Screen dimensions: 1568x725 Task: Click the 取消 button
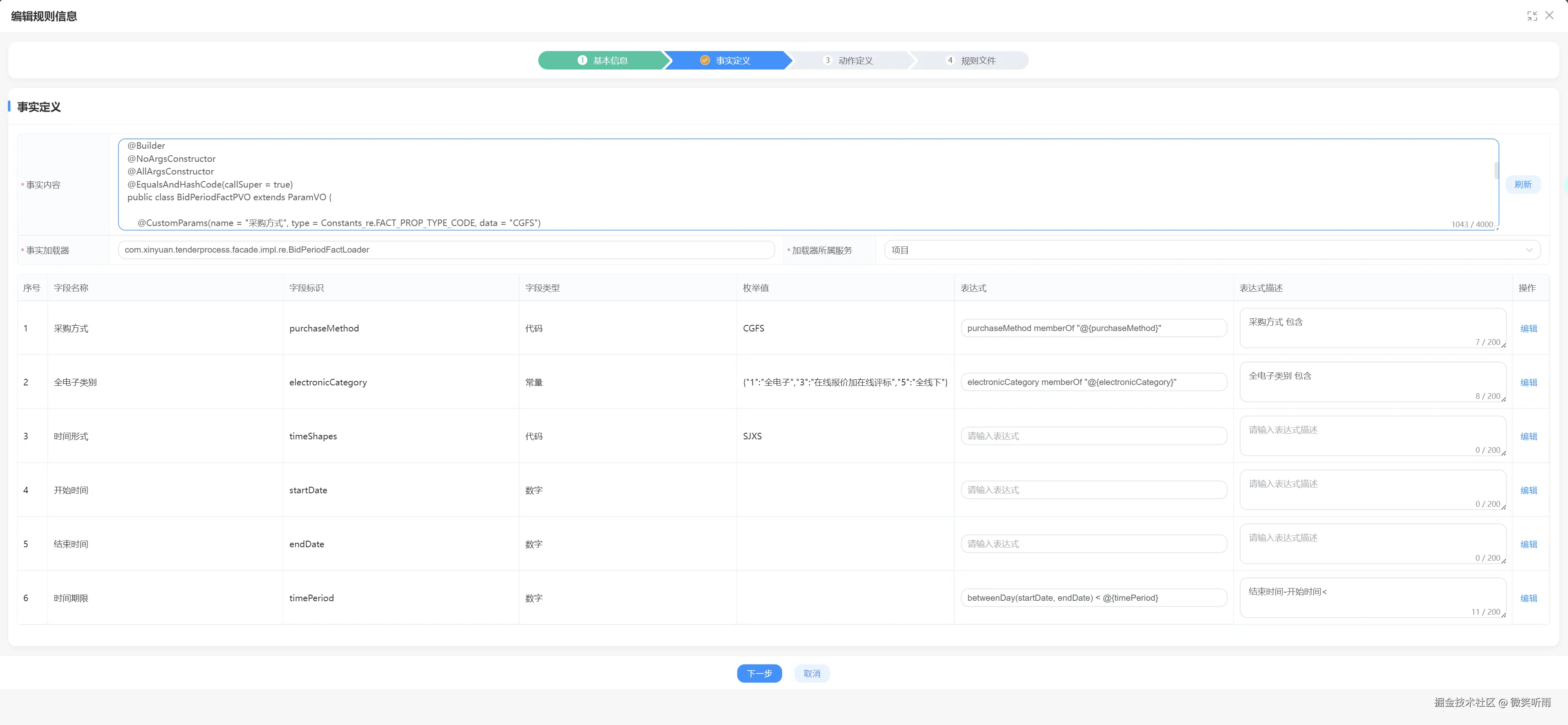pos(811,673)
